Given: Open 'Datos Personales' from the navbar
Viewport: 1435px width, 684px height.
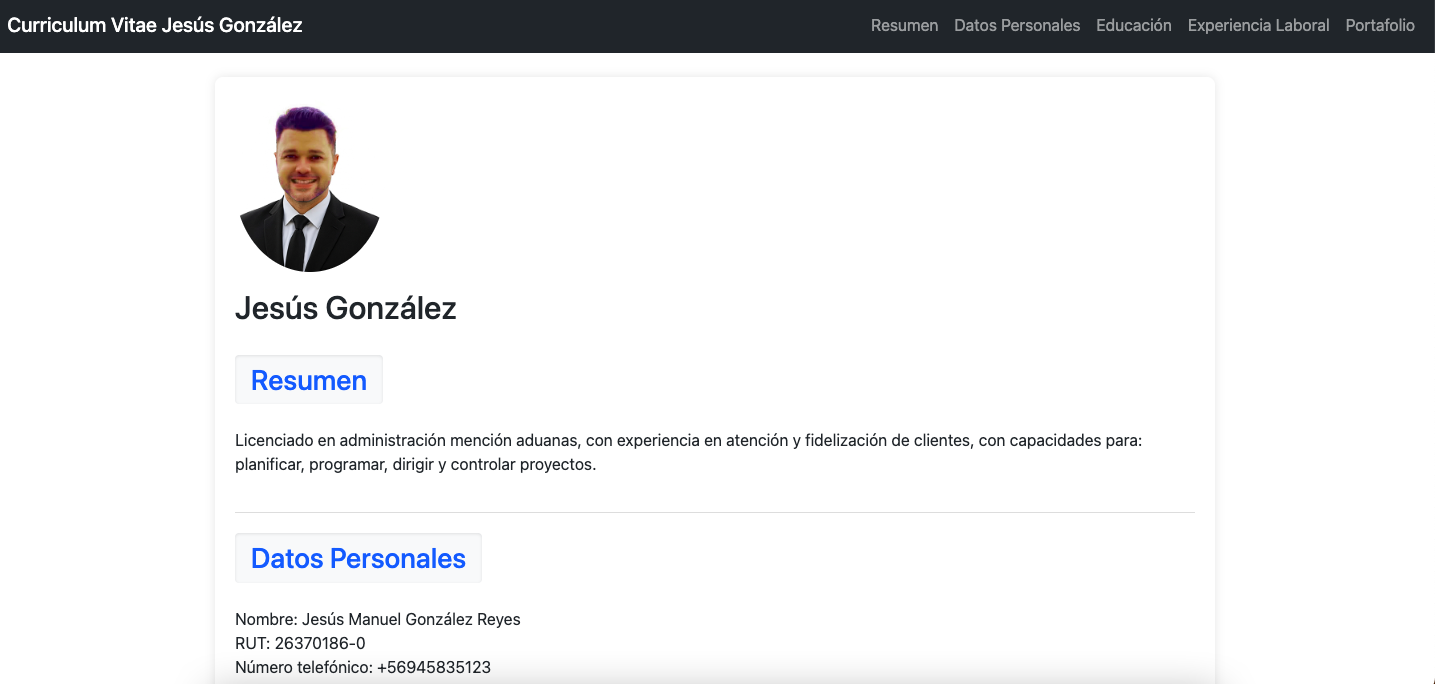Looking at the screenshot, I should (1017, 25).
